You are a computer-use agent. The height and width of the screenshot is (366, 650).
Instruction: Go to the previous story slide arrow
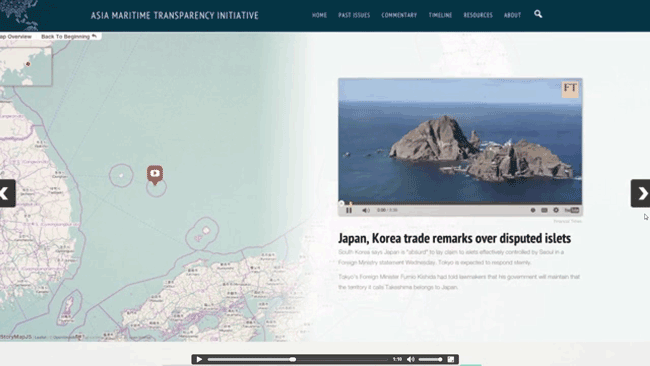7,193
